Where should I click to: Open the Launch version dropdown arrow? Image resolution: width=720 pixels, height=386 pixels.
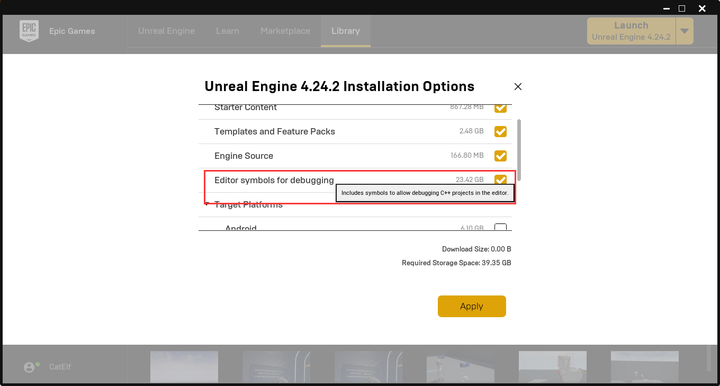tap(685, 31)
